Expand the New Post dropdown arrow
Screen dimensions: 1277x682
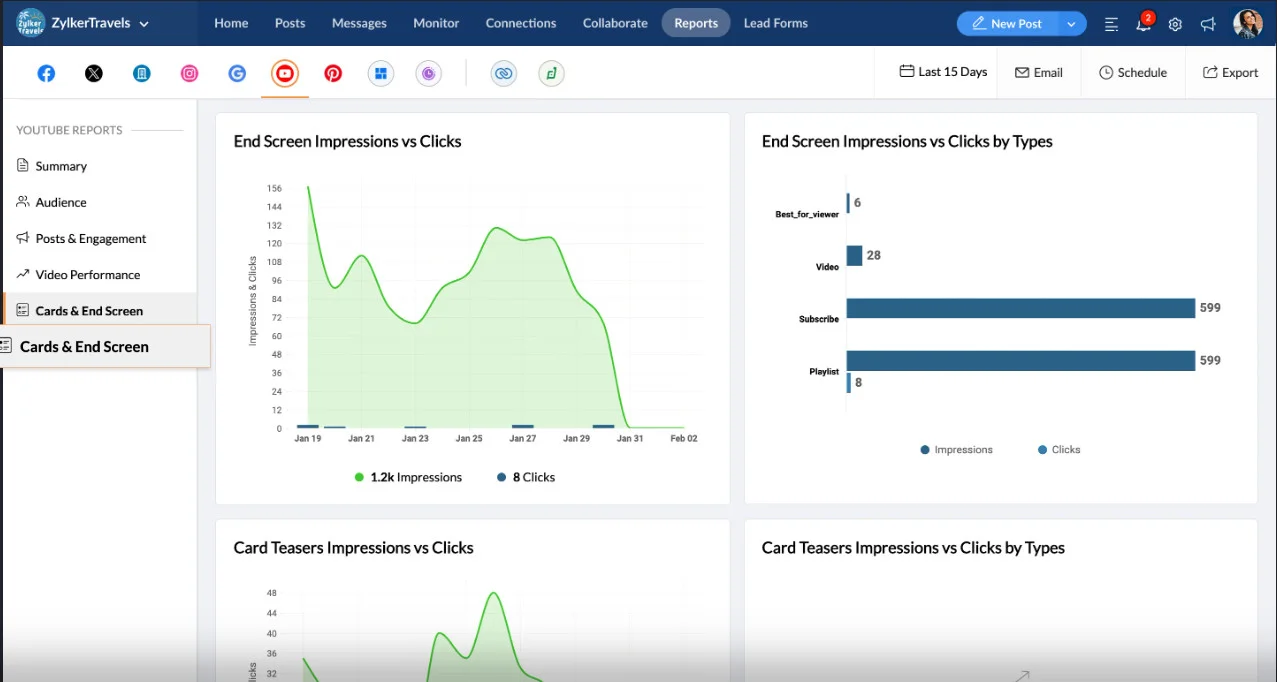(x=1071, y=24)
